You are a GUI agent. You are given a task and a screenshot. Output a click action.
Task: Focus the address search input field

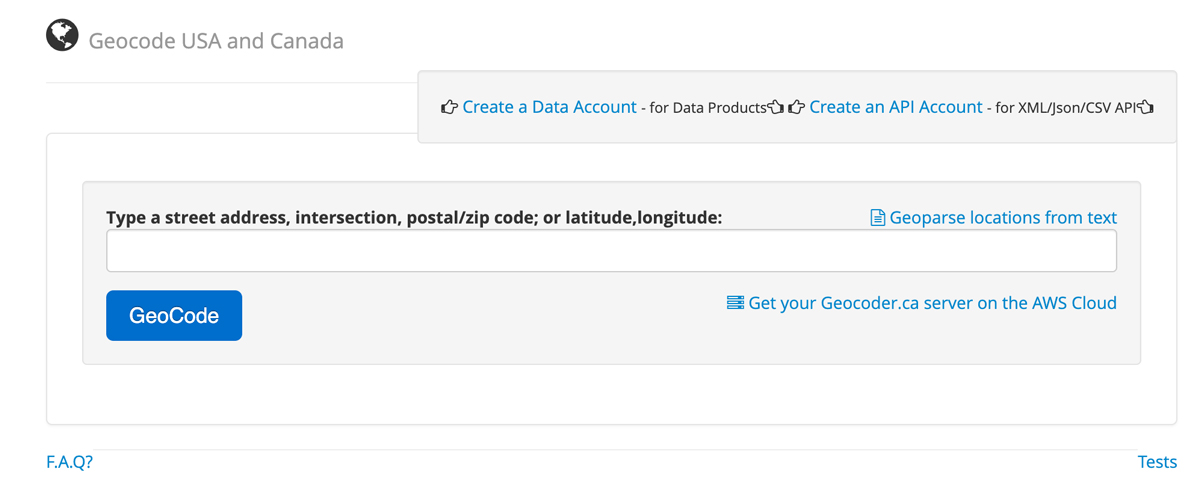point(611,251)
